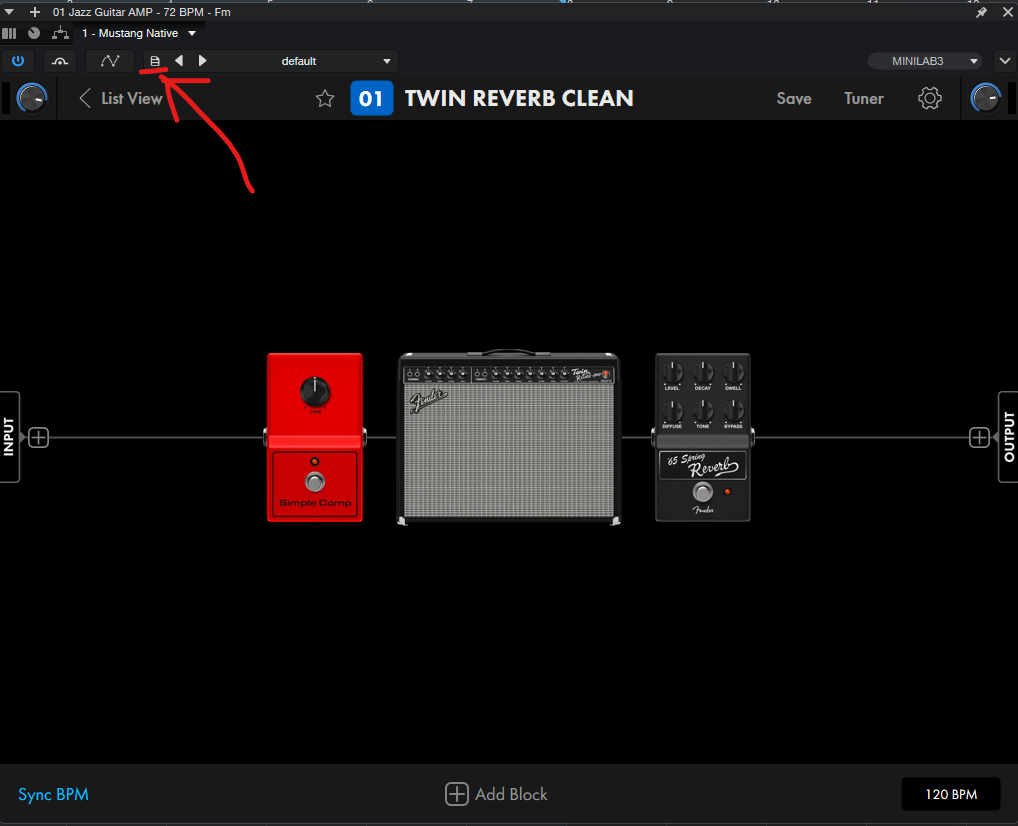The height and width of the screenshot is (826, 1018).
Task: Click the input level knob
Action: pyautogui.click(x=32, y=98)
